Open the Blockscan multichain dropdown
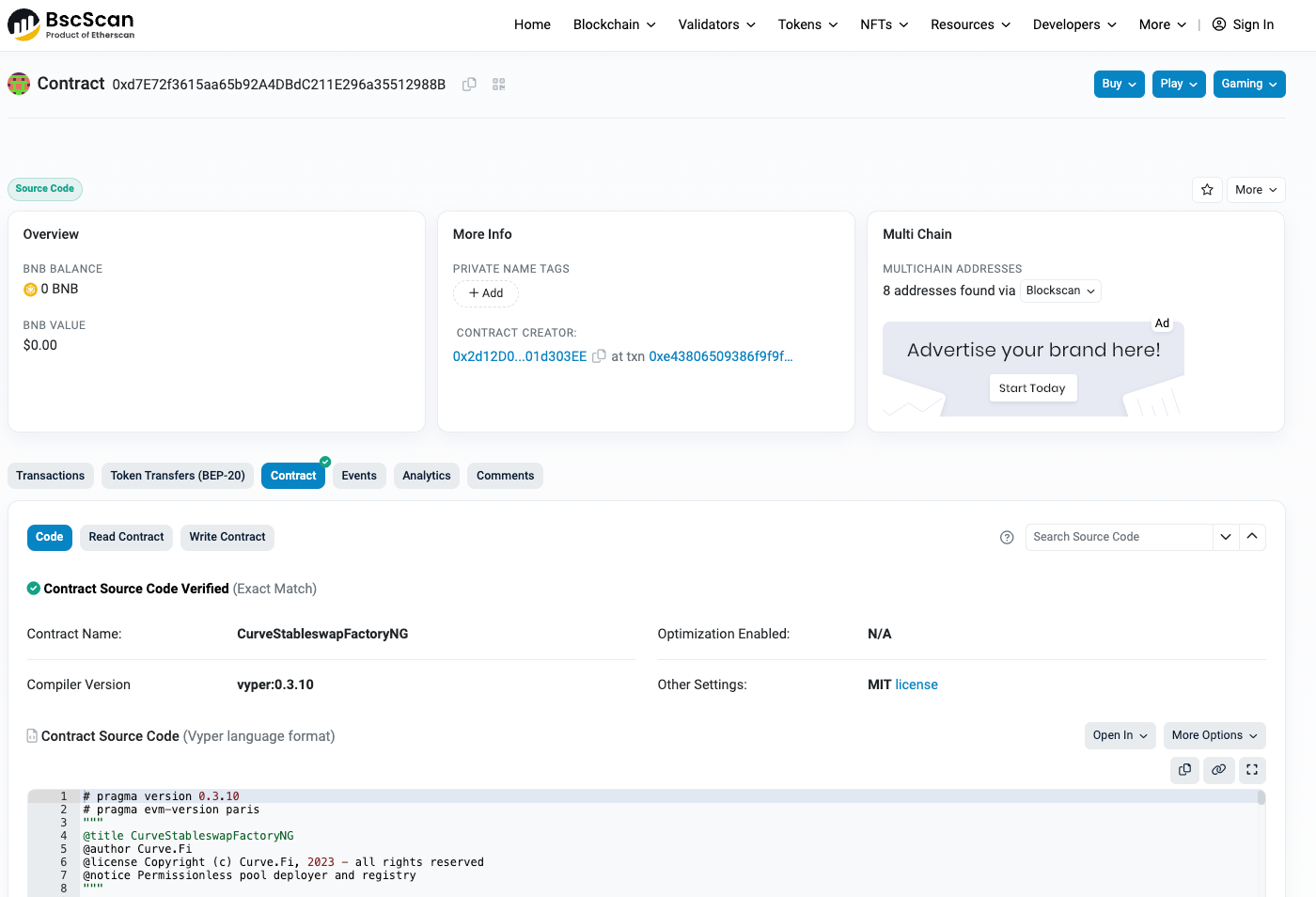This screenshot has width=1316, height=897. 1060,291
